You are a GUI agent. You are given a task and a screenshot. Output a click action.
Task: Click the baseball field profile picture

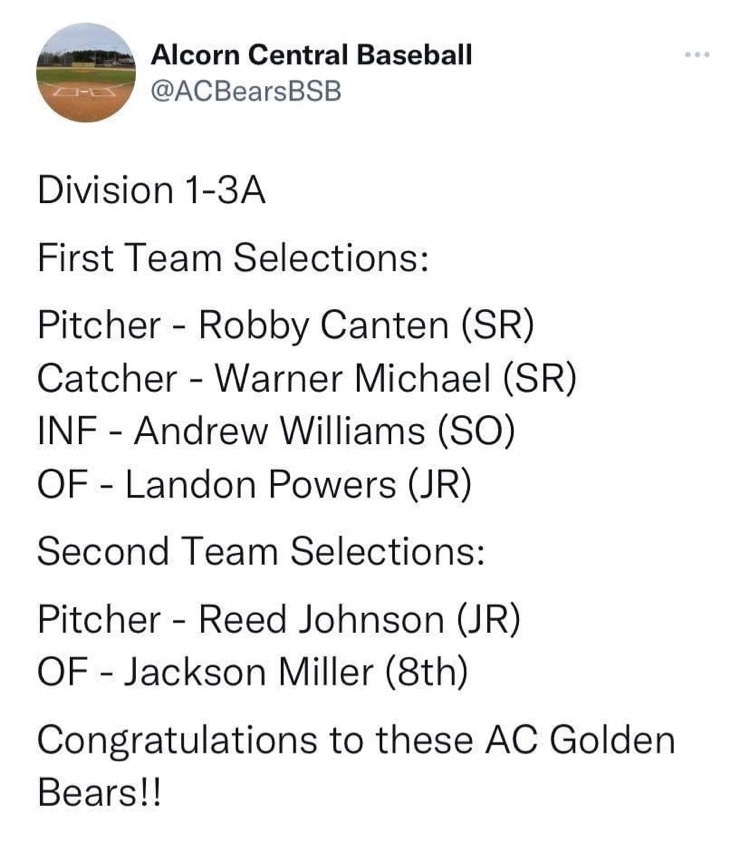tap(85, 72)
